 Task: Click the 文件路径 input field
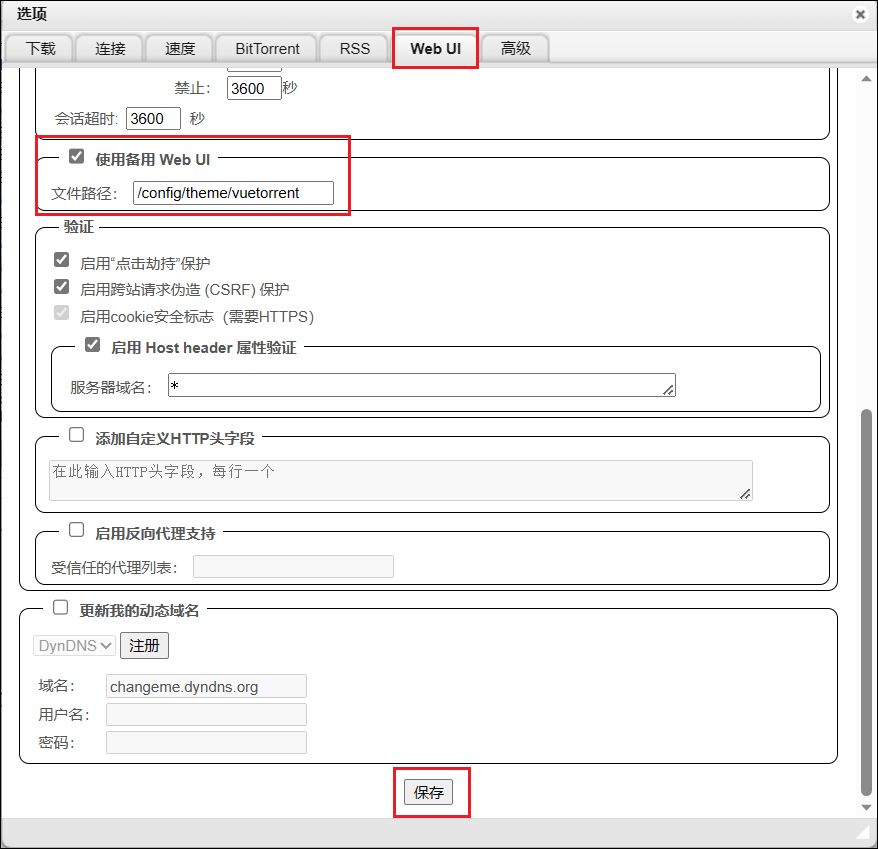pyautogui.click(x=232, y=193)
